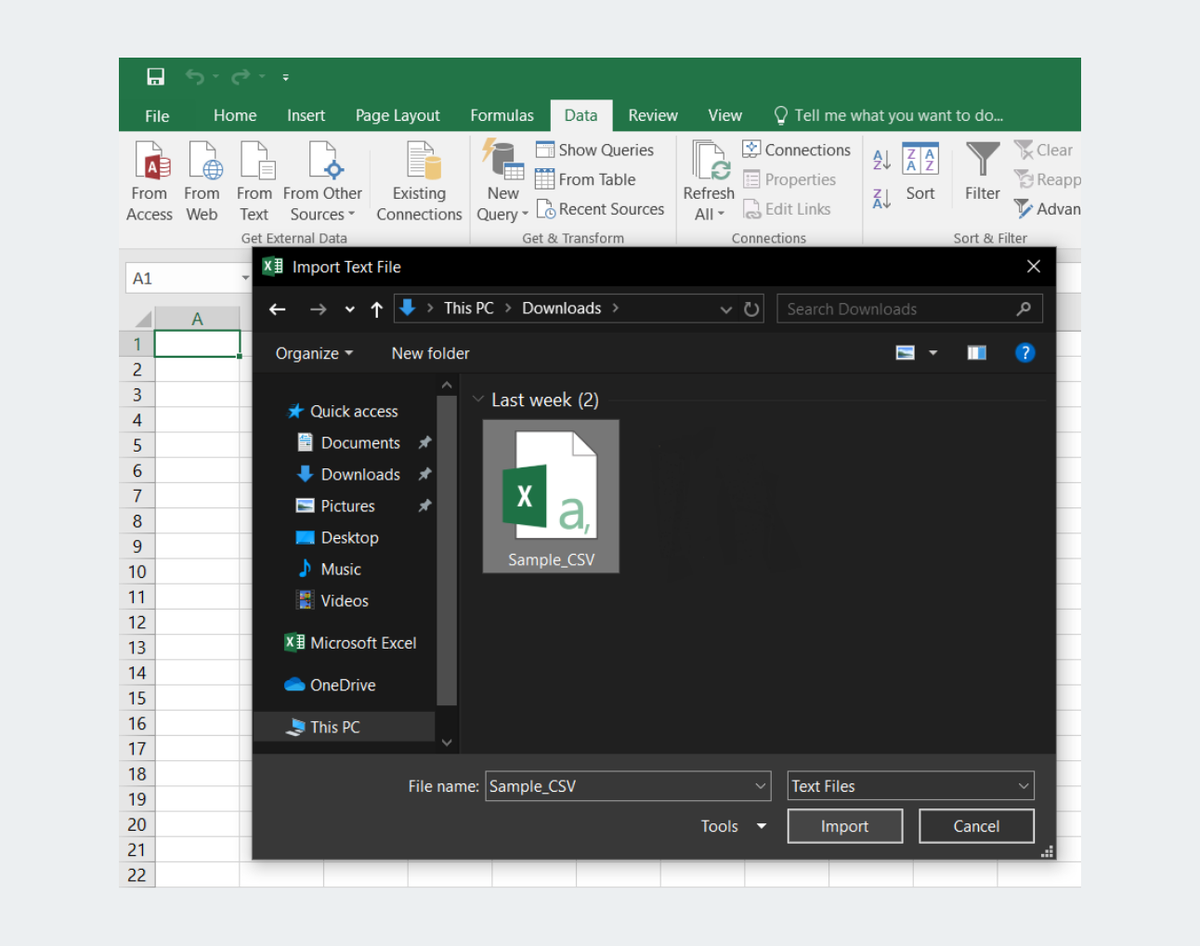
Task: Select the Data ribbon tab
Action: pyautogui.click(x=581, y=116)
